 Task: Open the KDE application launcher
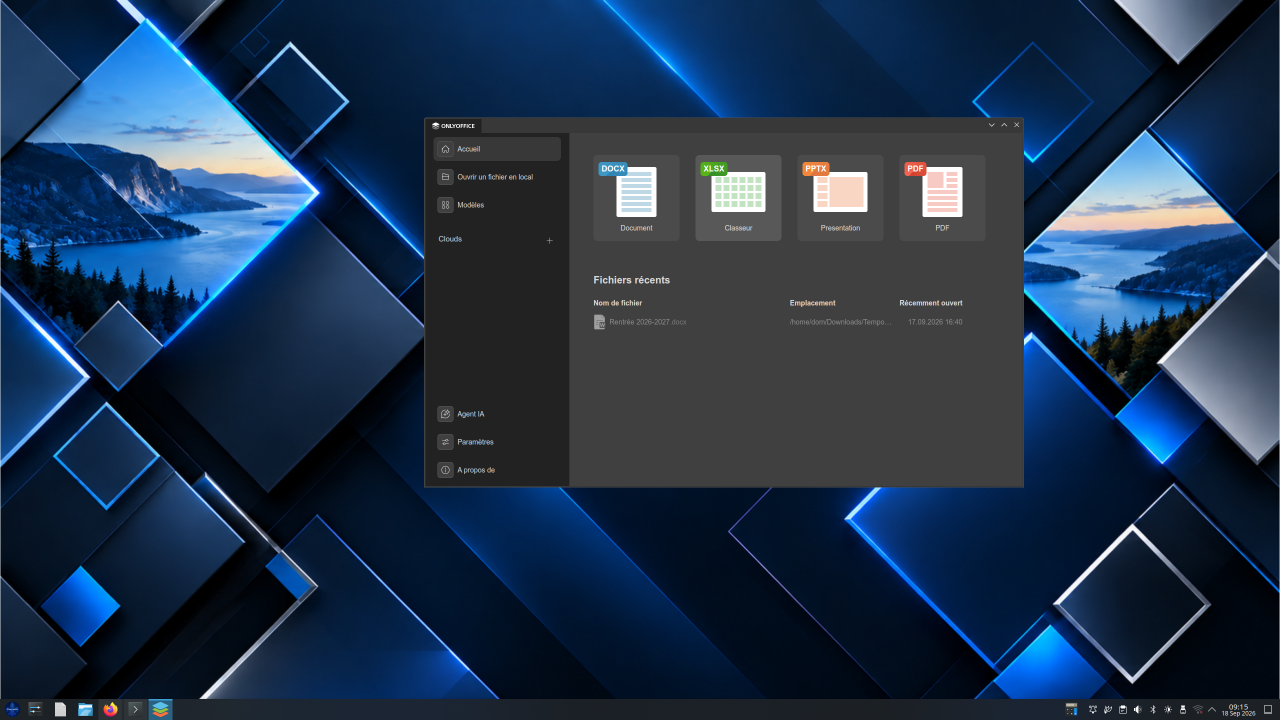tap(12, 709)
